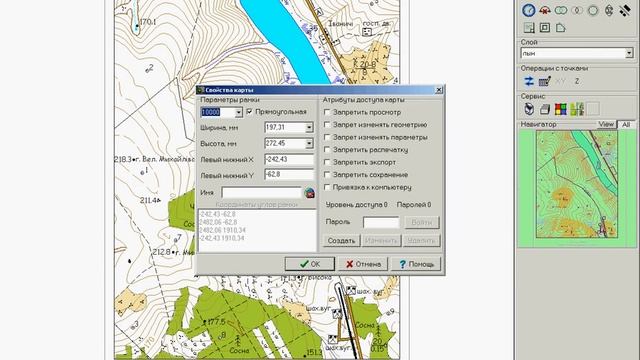Click the Свойства карты title bar icon
The width and height of the screenshot is (640, 360).
(200, 90)
